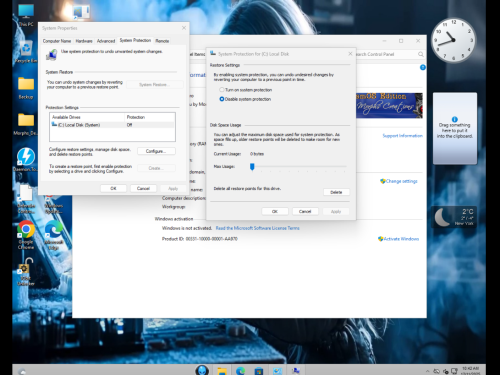Click the taskbar clock showing 10:42 AM
500x375 pixels.
click(470, 370)
